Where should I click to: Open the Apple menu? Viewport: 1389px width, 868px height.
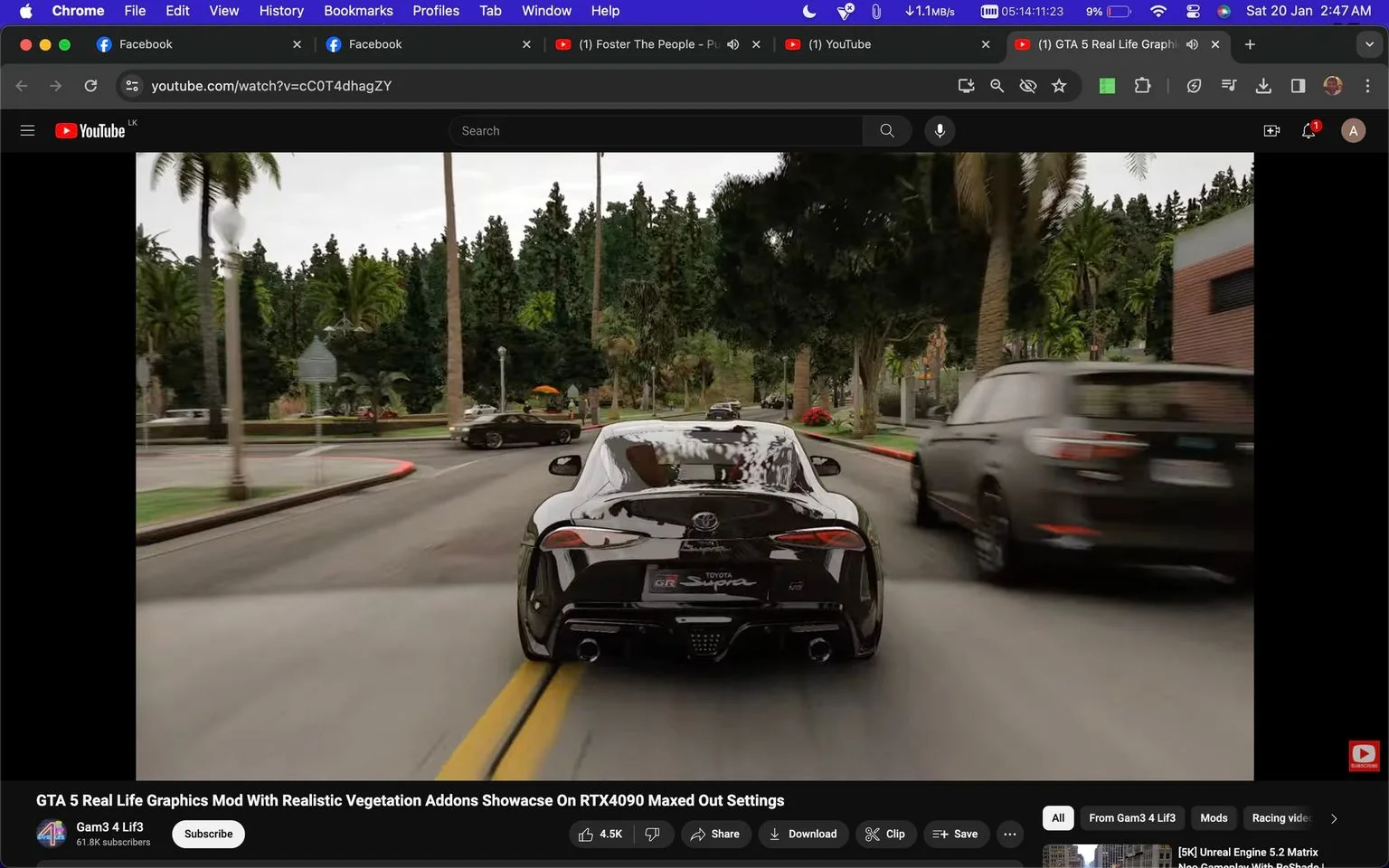(x=25, y=11)
